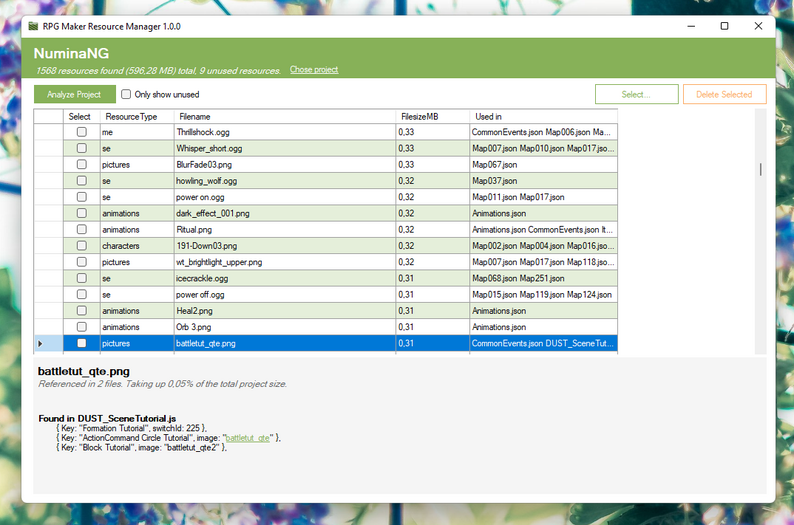Screen dimensions: 794x525
Task: Select the icecrackle.ogg filename cell
Action: point(285,278)
